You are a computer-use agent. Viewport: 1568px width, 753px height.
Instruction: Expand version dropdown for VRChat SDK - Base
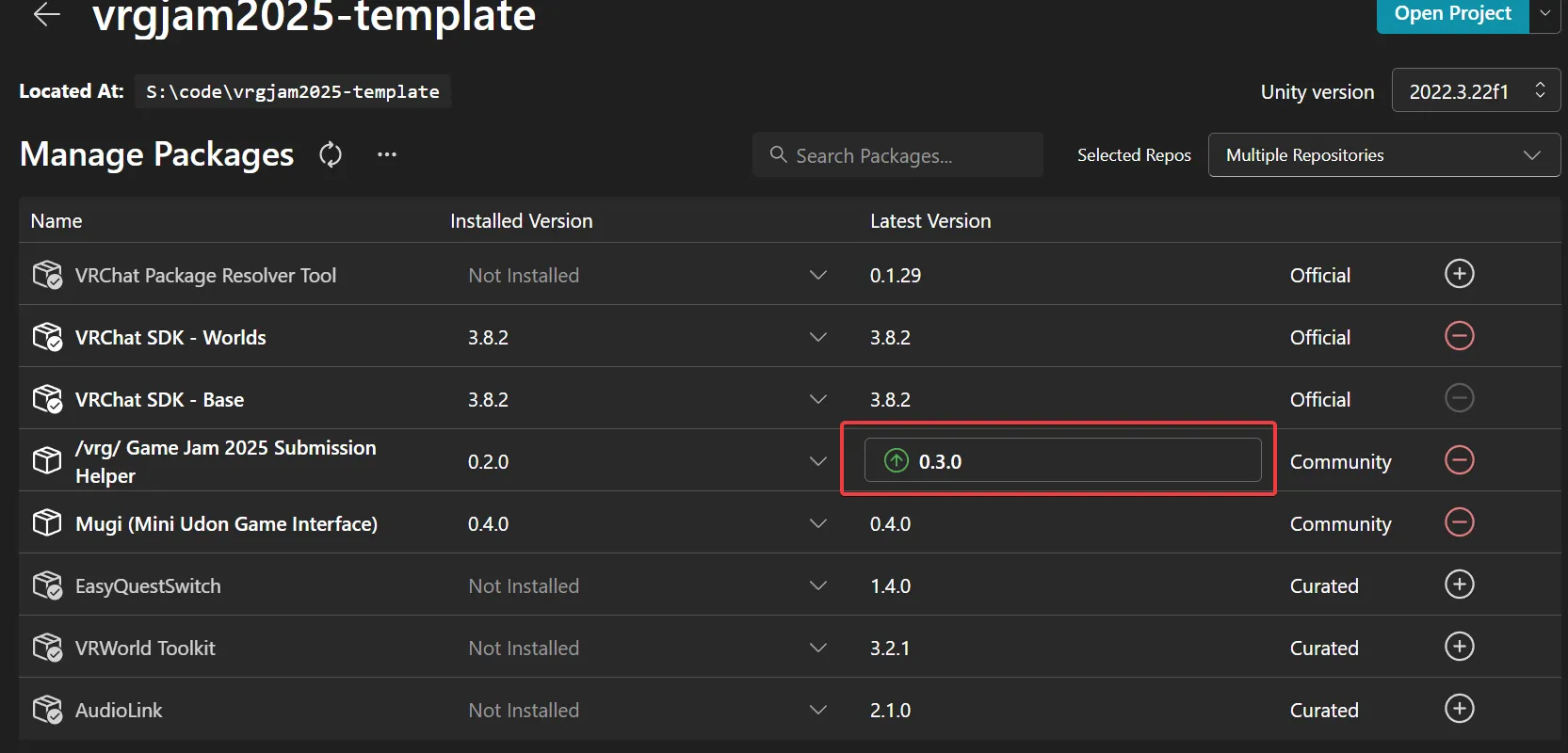(x=818, y=399)
